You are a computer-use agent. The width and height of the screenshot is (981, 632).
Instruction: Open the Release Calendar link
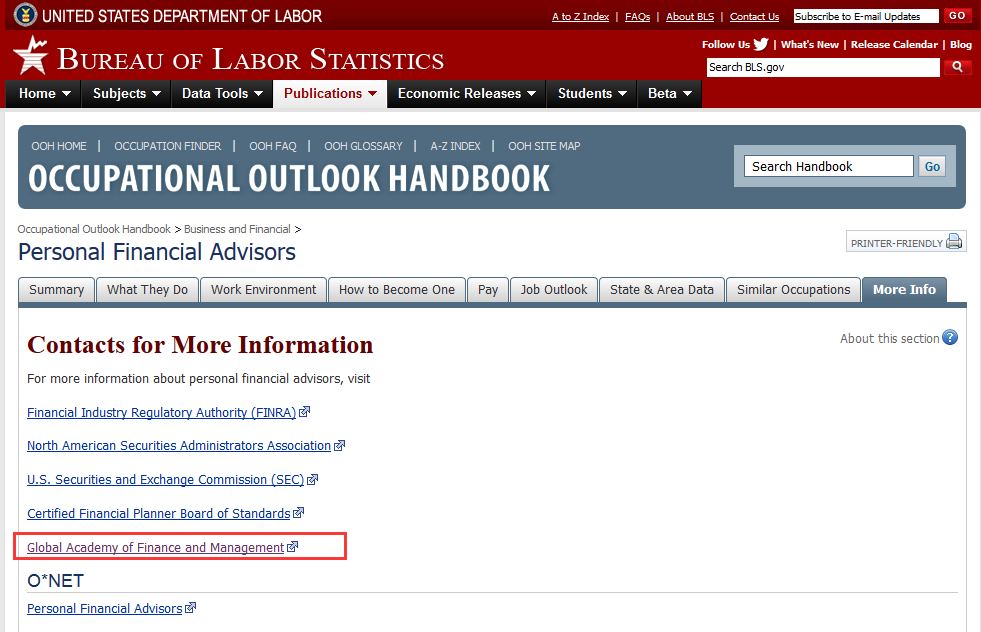tap(894, 44)
